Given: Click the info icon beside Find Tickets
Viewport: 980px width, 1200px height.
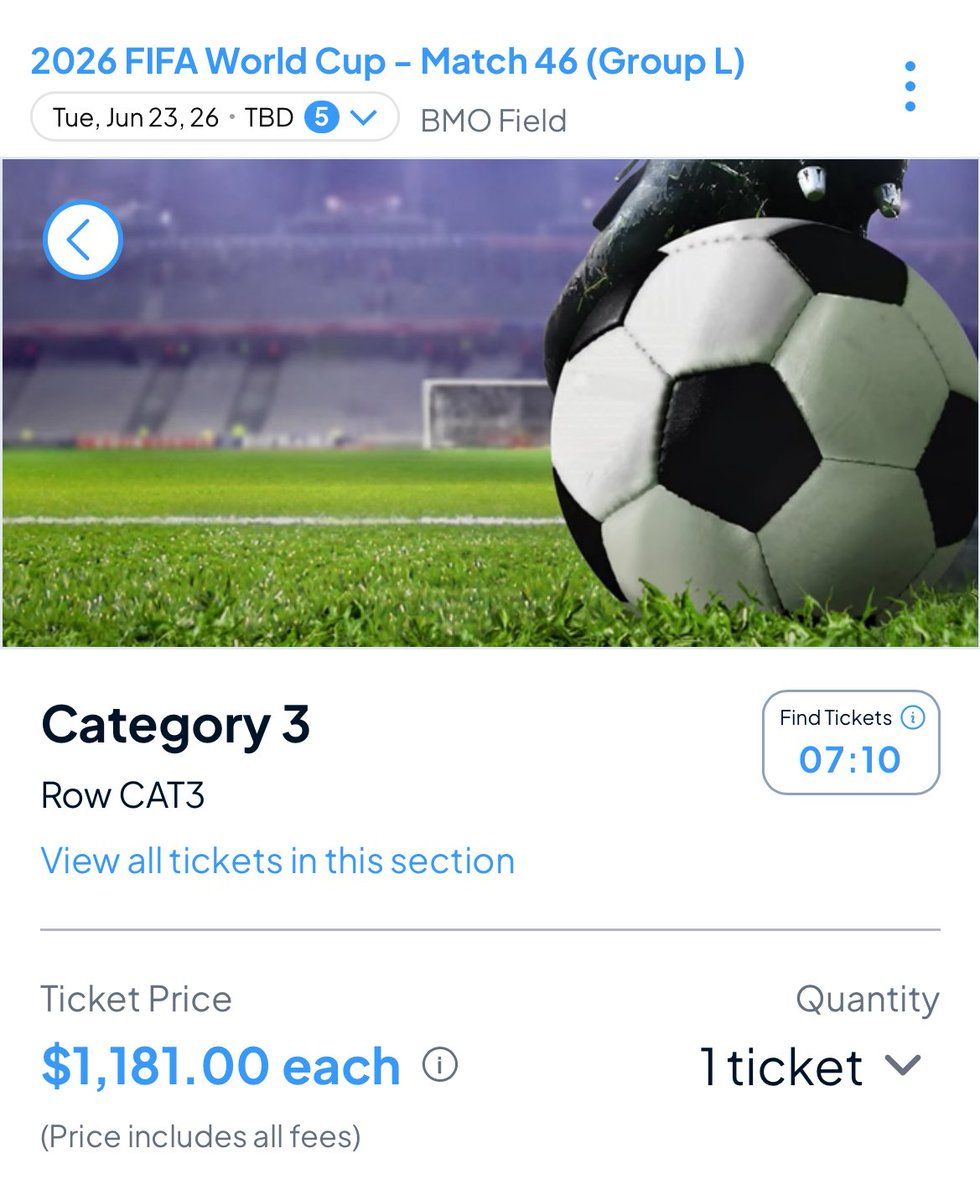Looking at the screenshot, I should (x=912, y=718).
